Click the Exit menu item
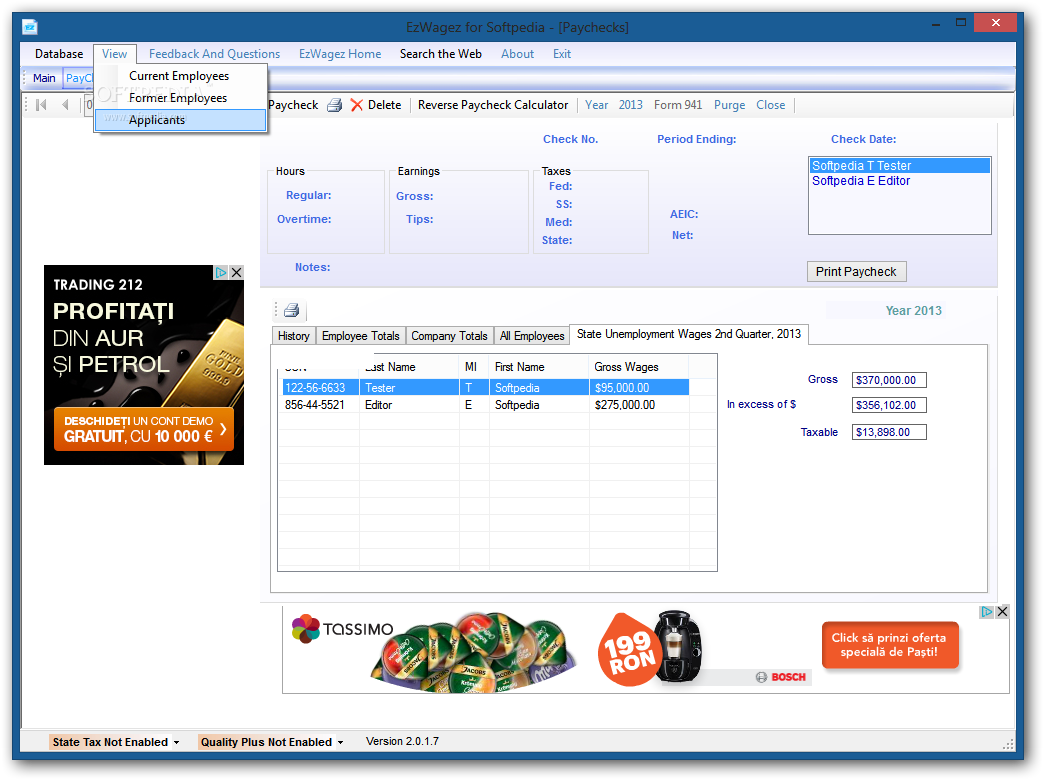Image resolution: width=1044 pixels, height=780 pixels. point(561,54)
